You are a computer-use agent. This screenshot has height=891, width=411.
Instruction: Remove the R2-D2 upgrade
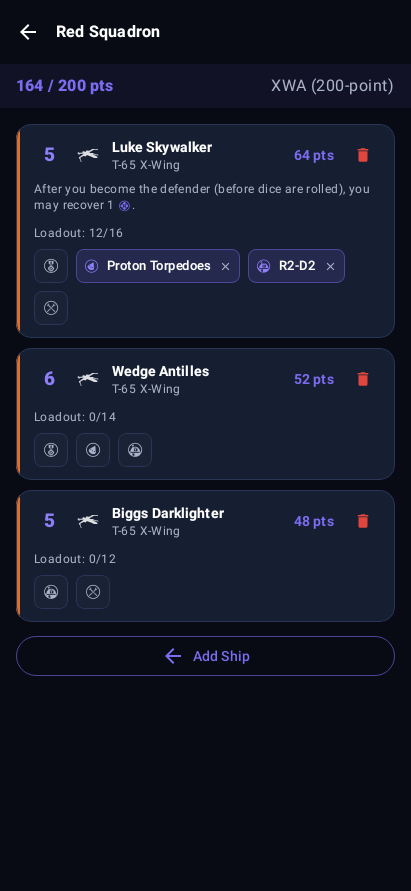click(330, 267)
